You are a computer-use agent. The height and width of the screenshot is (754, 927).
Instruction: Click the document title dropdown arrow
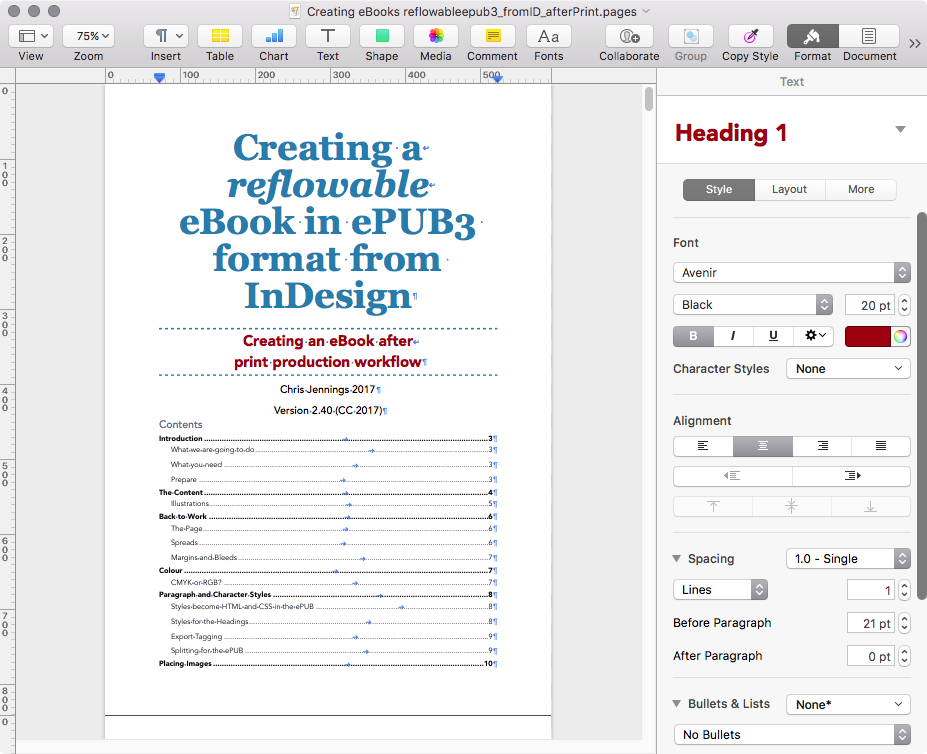(x=646, y=11)
